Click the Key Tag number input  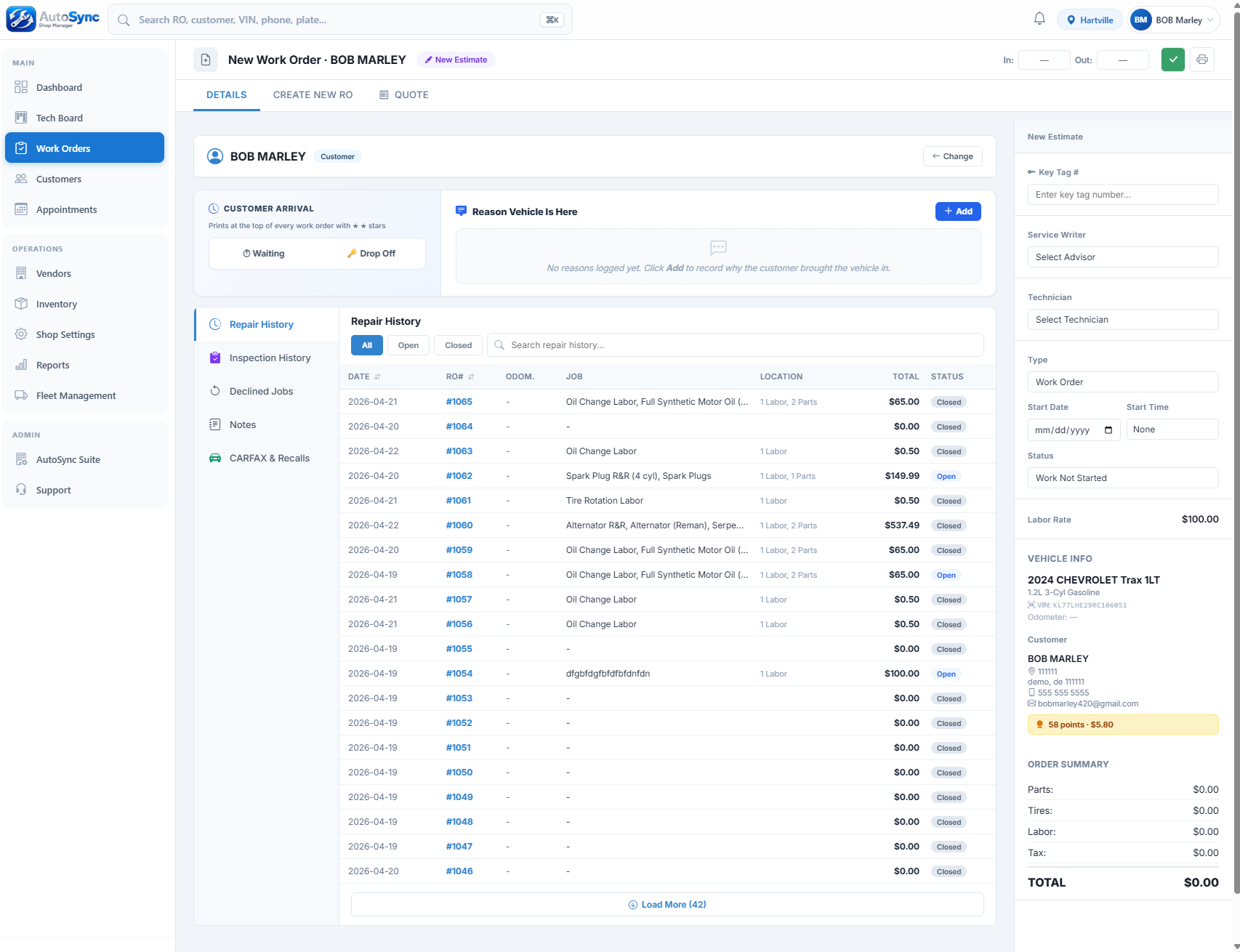click(x=1123, y=195)
